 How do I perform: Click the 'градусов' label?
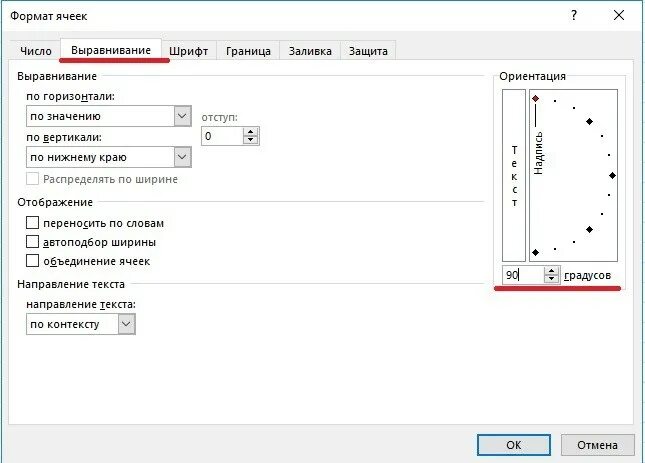[587, 275]
